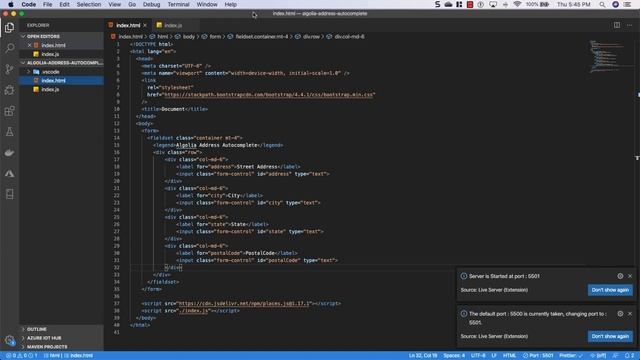Open the notifications bell in status bar
This screenshot has height=360, width=640.
point(629,356)
